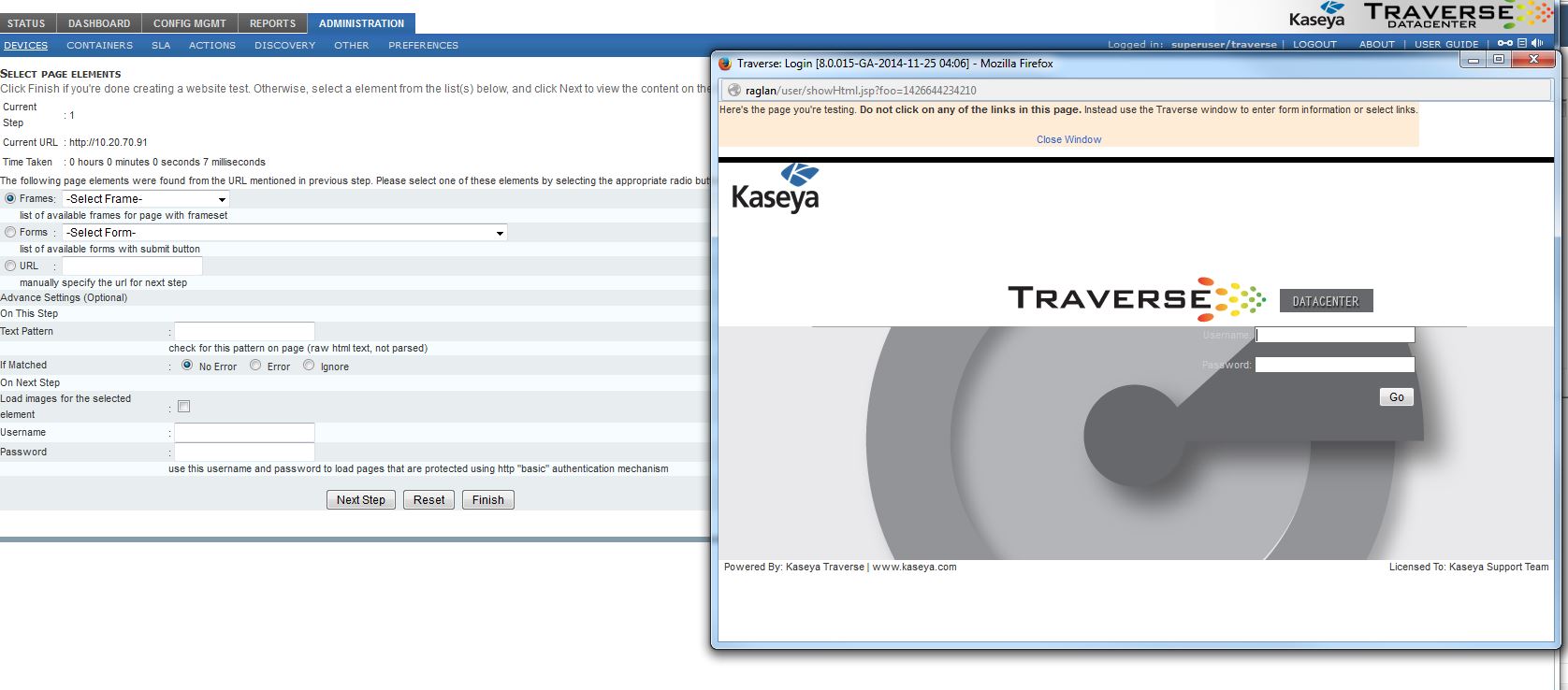Click the Password field in Advance Settings

244,453
